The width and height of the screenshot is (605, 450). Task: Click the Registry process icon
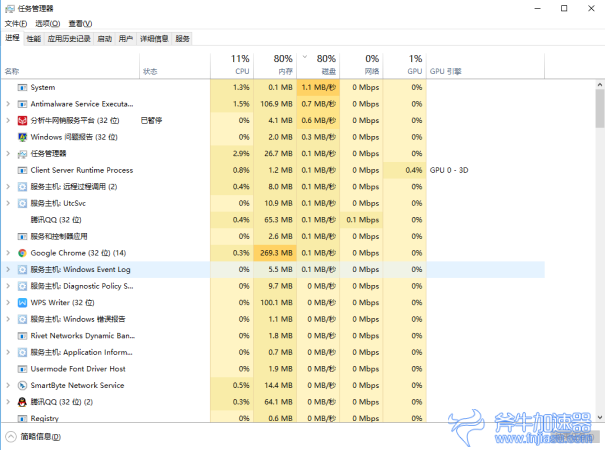22,418
